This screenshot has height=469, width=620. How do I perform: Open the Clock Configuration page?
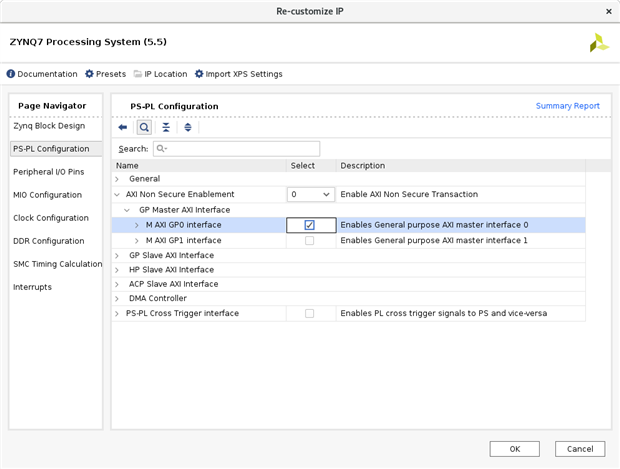(51, 218)
